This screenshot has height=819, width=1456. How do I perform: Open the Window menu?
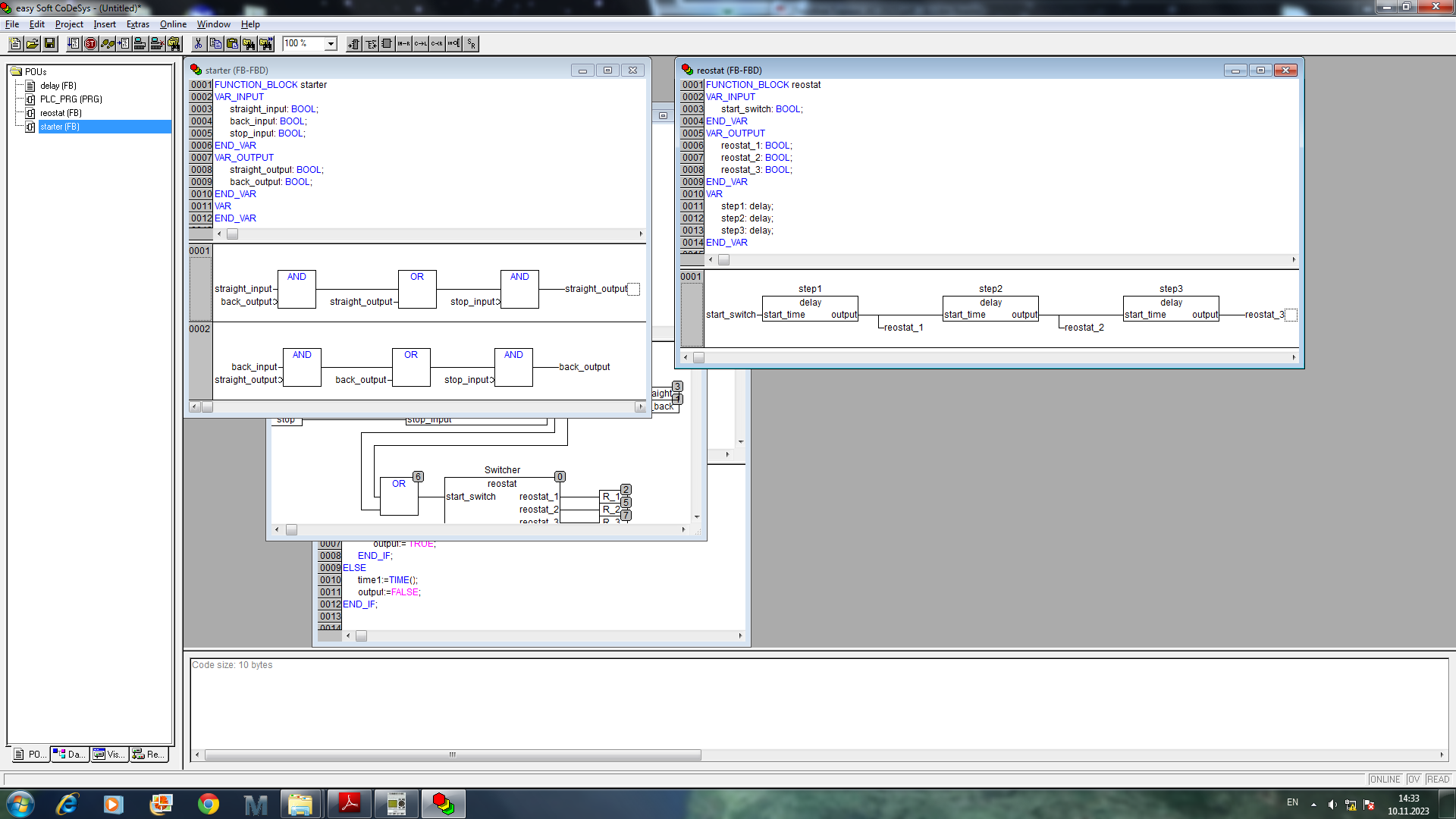(x=214, y=24)
